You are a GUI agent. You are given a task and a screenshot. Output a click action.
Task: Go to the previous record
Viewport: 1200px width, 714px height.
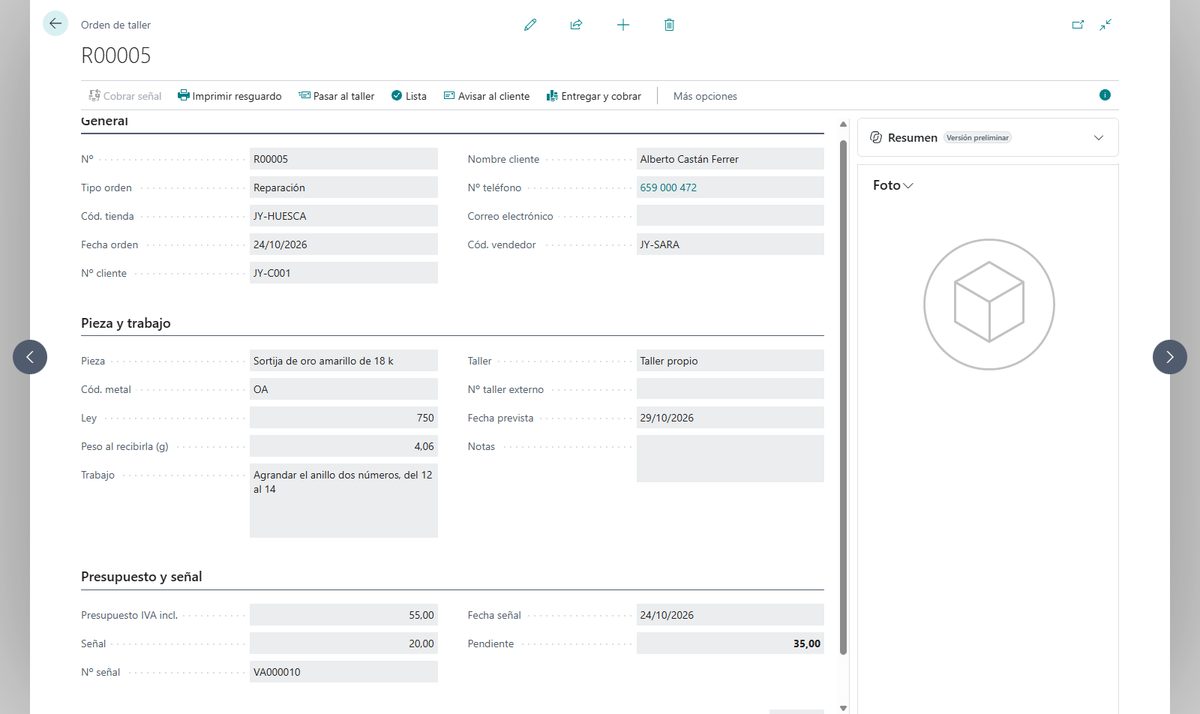pyautogui.click(x=30, y=357)
